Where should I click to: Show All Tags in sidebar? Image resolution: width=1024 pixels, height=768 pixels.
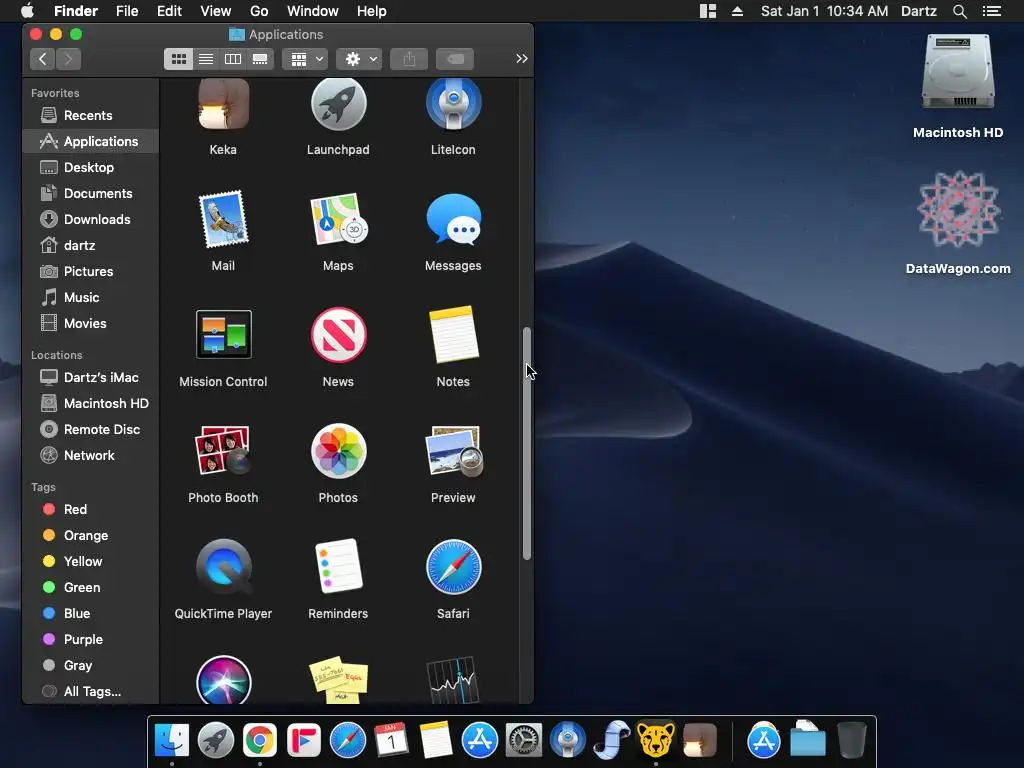91,691
